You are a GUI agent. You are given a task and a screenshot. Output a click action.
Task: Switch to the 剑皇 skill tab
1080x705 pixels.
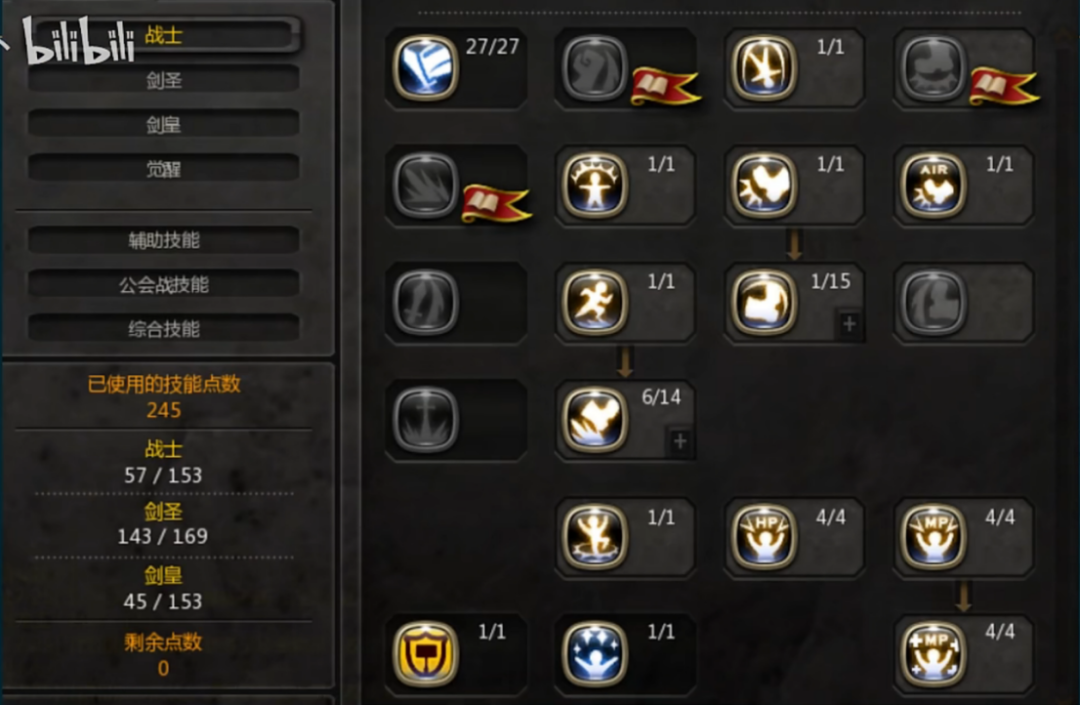(x=164, y=125)
